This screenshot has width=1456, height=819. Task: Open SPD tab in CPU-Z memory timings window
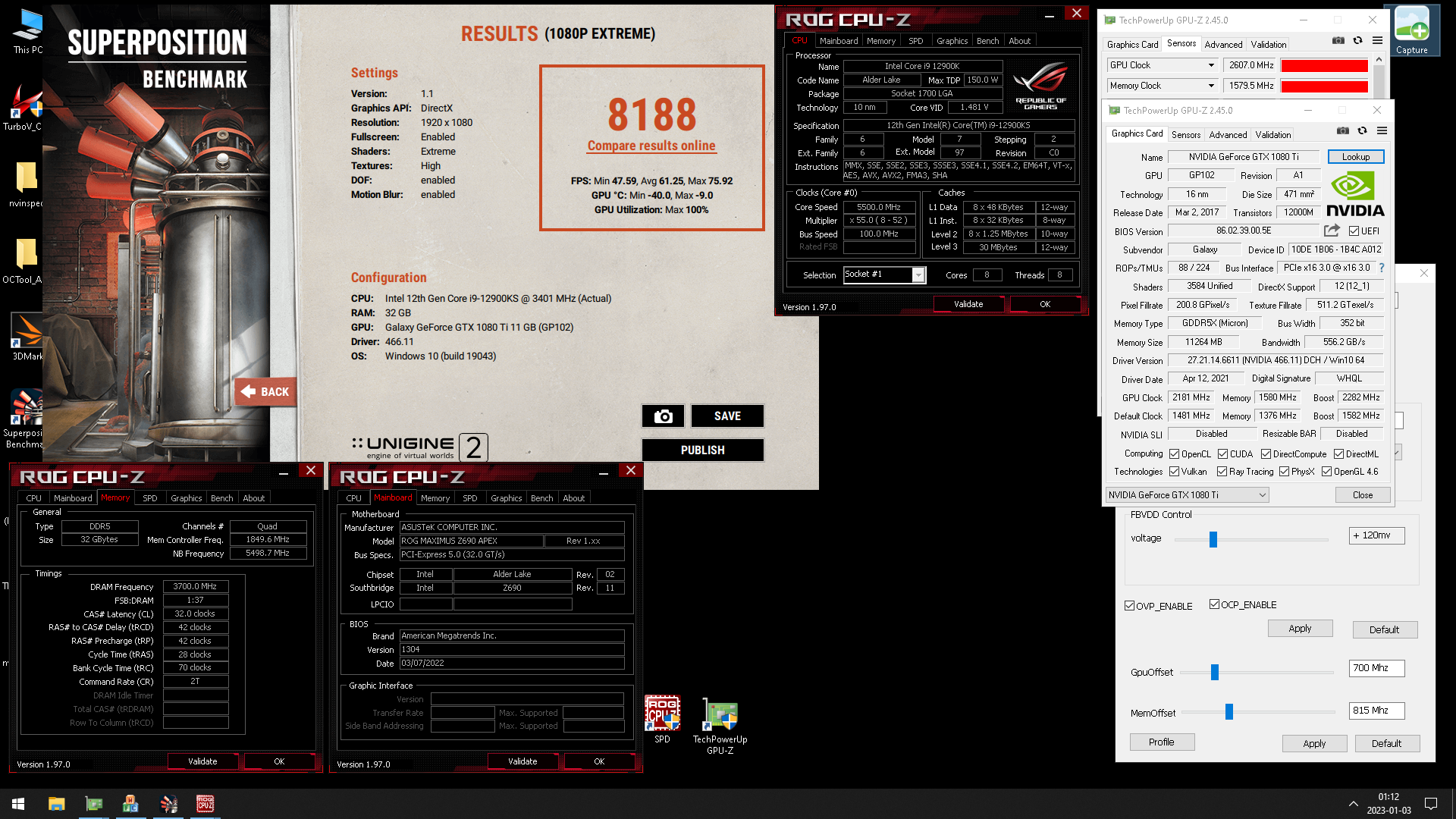150,498
